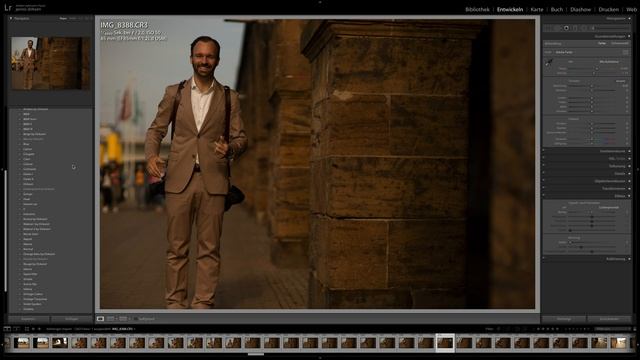Collapse the filmstrip with the bottom arrow

tap(320, 358)
